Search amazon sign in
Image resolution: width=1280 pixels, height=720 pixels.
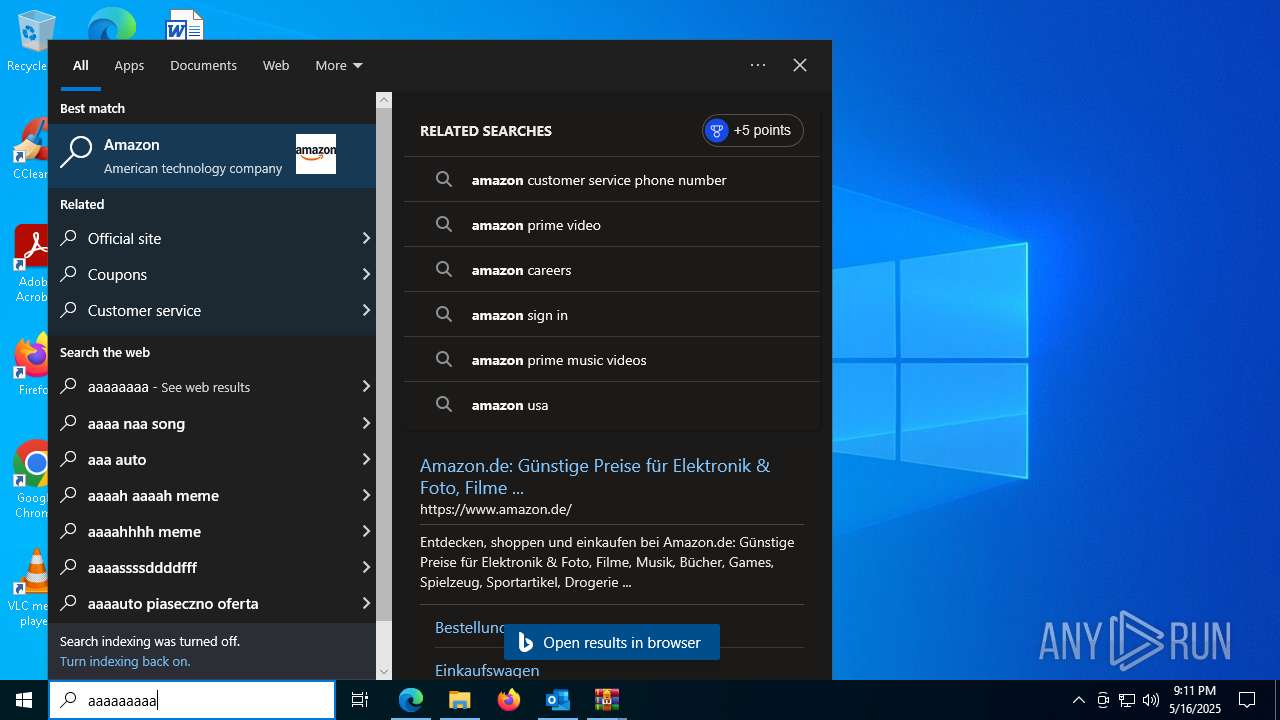click(612, 315)
